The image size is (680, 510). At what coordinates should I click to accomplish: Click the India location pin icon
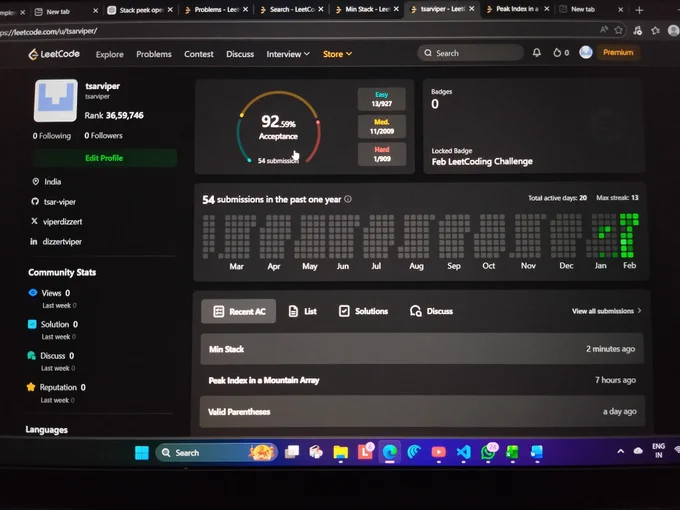click(x=36, y=181)
